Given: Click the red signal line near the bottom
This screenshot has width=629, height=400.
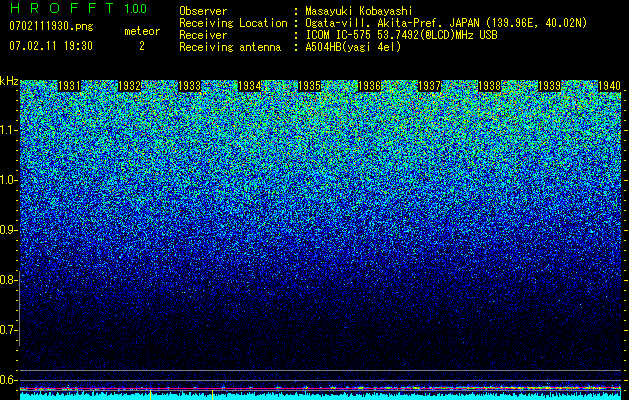Looking at the screenshot, I should pos(321,389).
